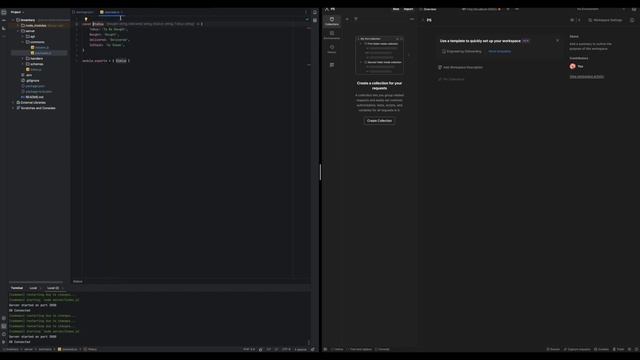Select the .gitignore file in project tree
The height and width of the screenshot is (360, 640).
point(30,80)
